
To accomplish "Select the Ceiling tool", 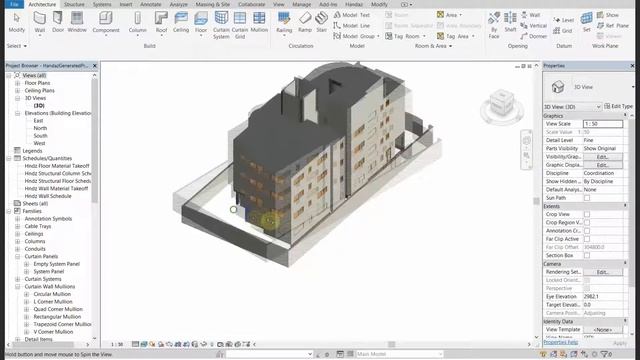I will [181, 22].
